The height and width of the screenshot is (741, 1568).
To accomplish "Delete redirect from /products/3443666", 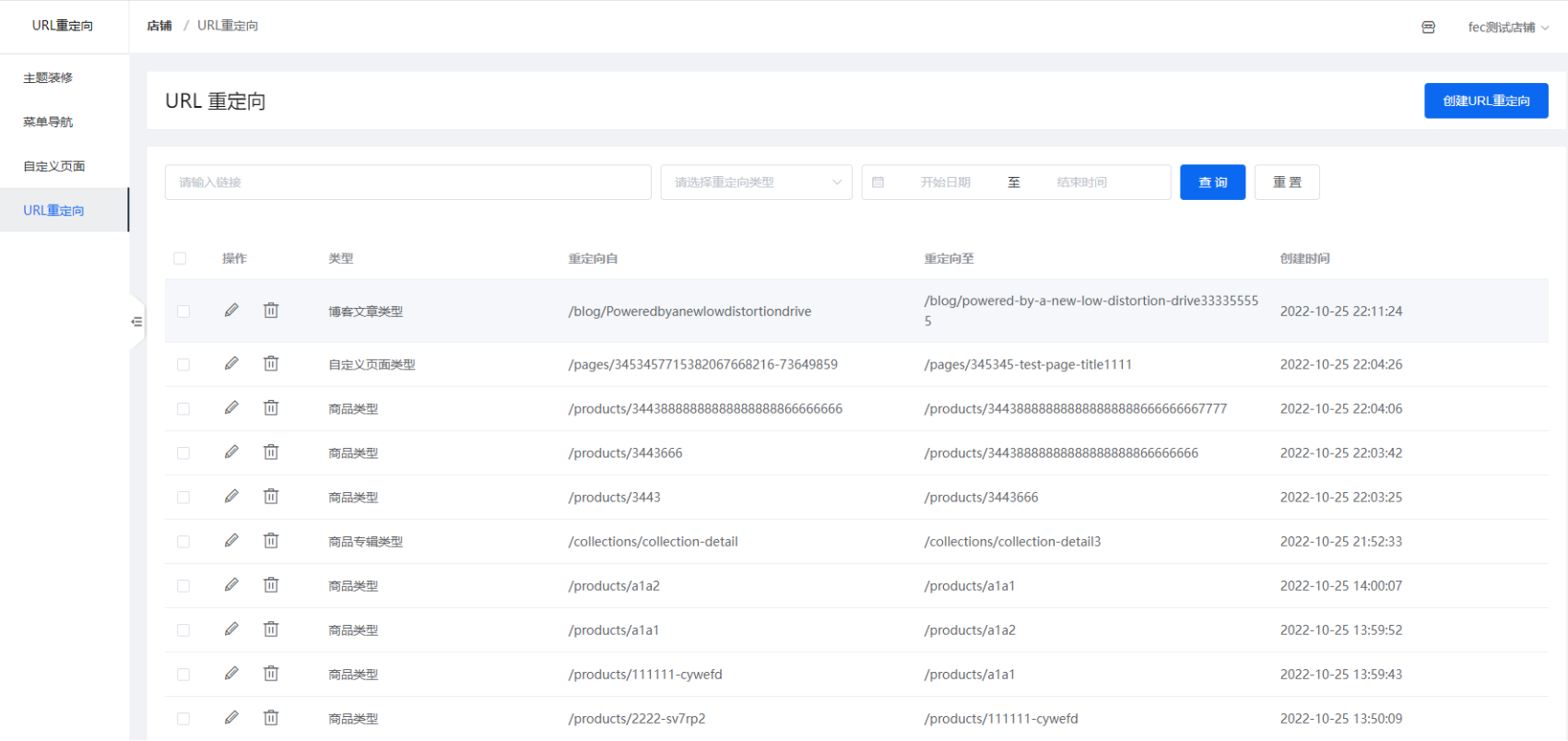I will tap(271, 453).
